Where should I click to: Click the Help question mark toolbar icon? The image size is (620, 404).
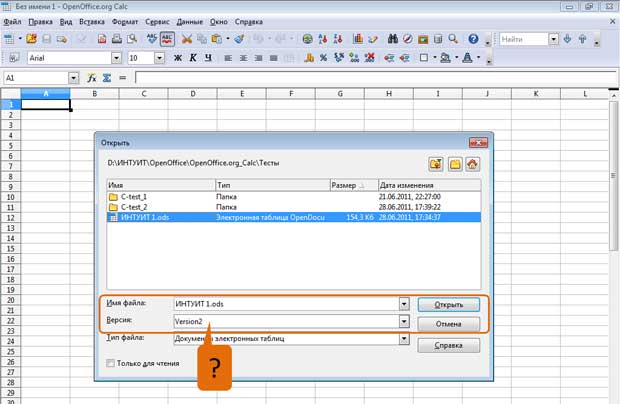[473, 39]
